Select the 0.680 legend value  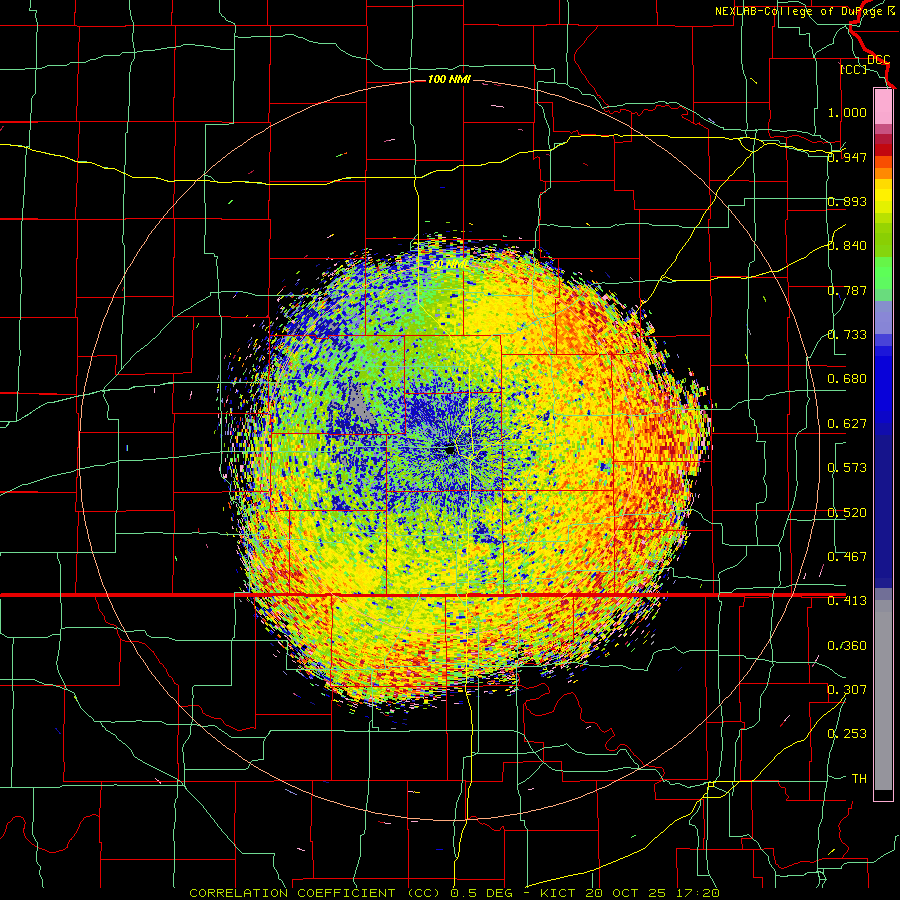847,379
